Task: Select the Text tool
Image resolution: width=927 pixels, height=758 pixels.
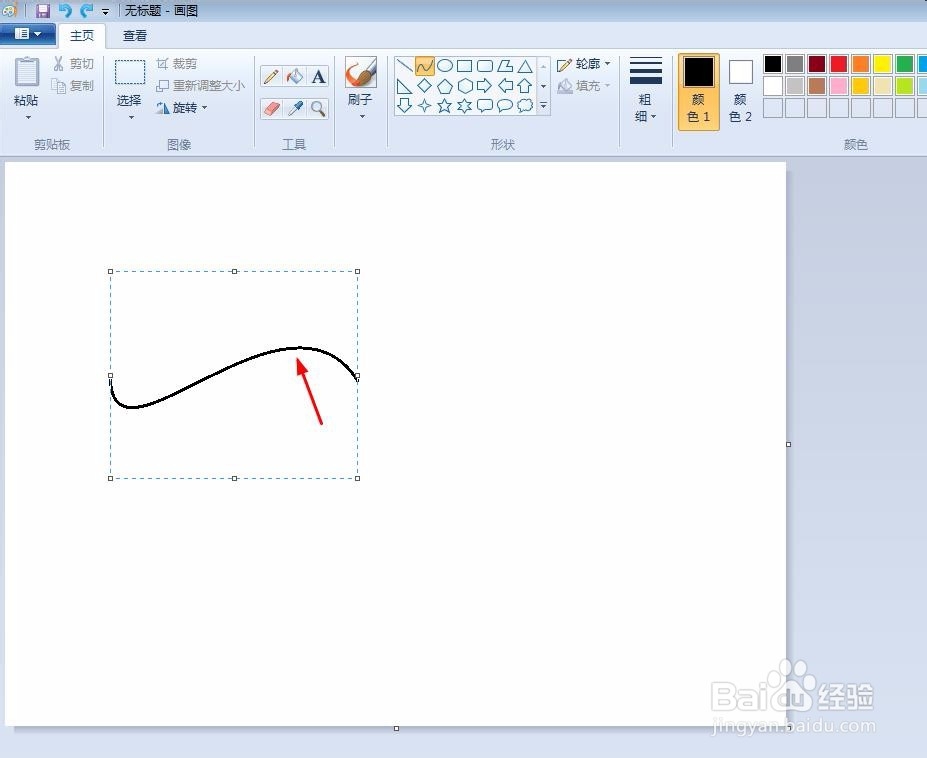Action: point(318,76)
